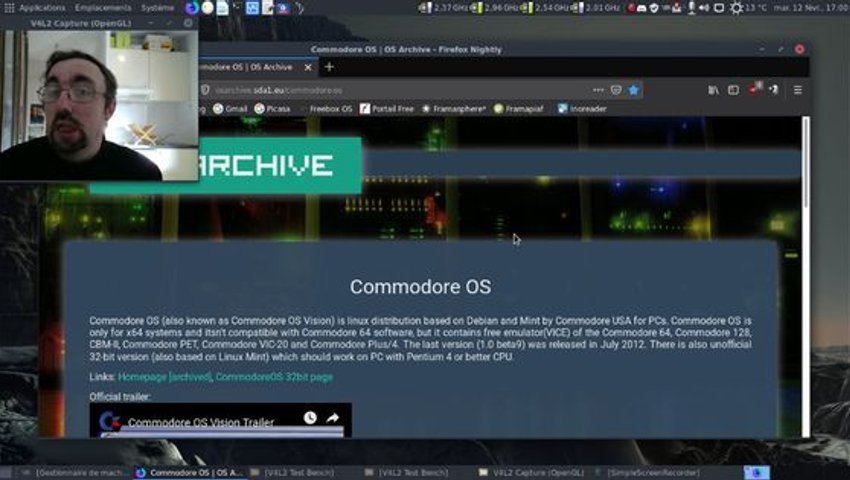Screen dimensions: 850x480
Task: Click the Homepage [archived] link
Action: [x=164, y=377]
